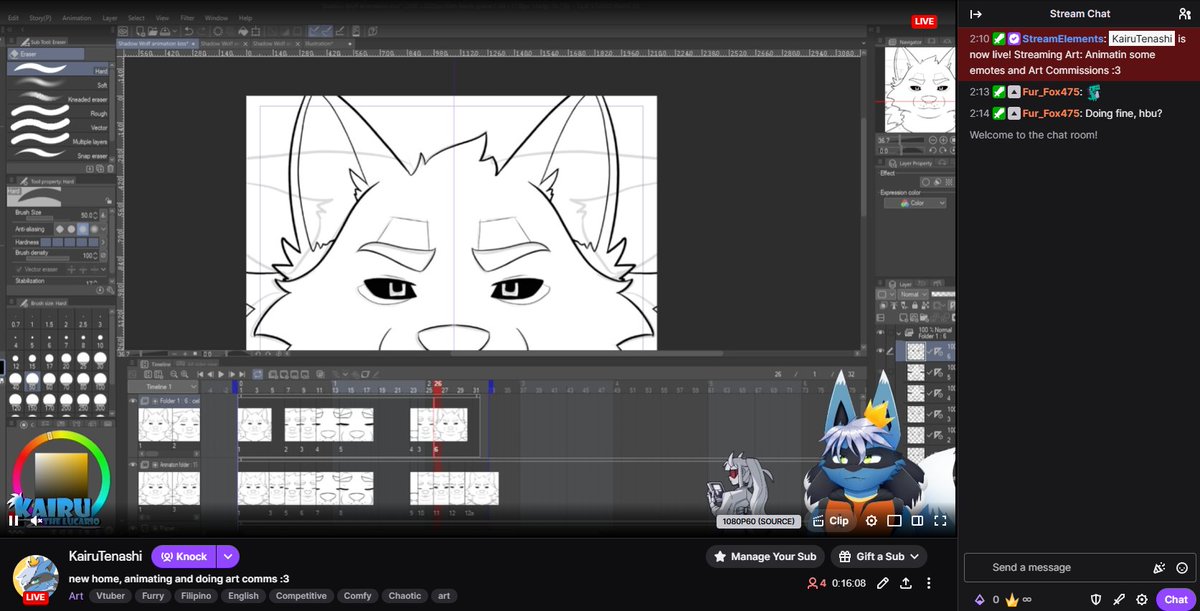Viewport: 1200px width, 611px height.
Task: Select the Rough eraser sub tool
Action: tap(59, 113)
